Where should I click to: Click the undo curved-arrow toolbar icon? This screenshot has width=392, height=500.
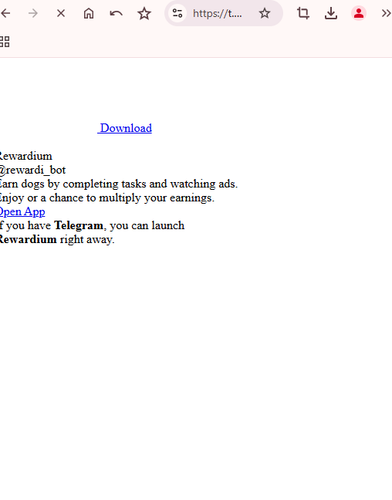pyautogui.click(x=116, y=13)
